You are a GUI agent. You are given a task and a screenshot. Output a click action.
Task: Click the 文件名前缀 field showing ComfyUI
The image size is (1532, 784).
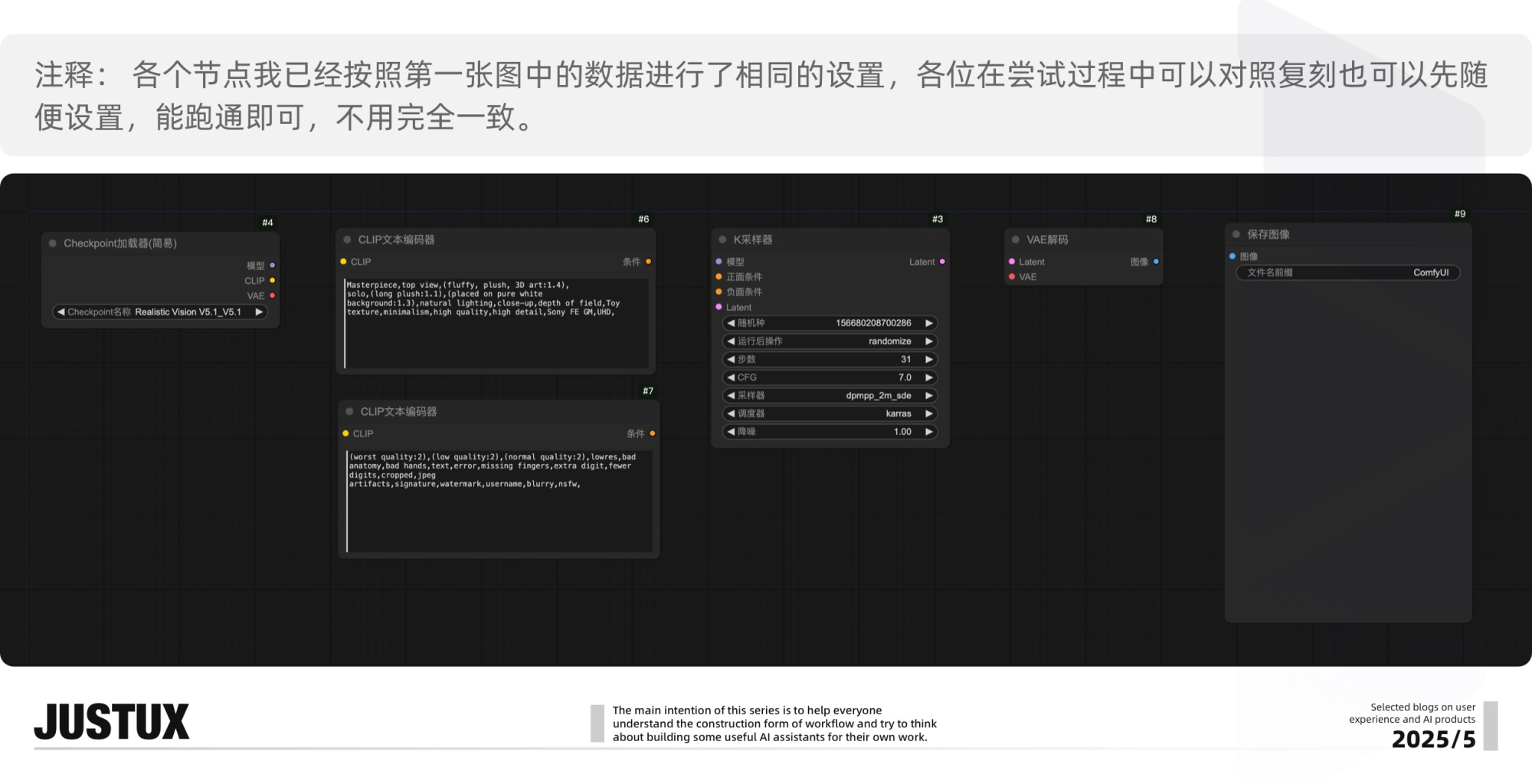1348,272
